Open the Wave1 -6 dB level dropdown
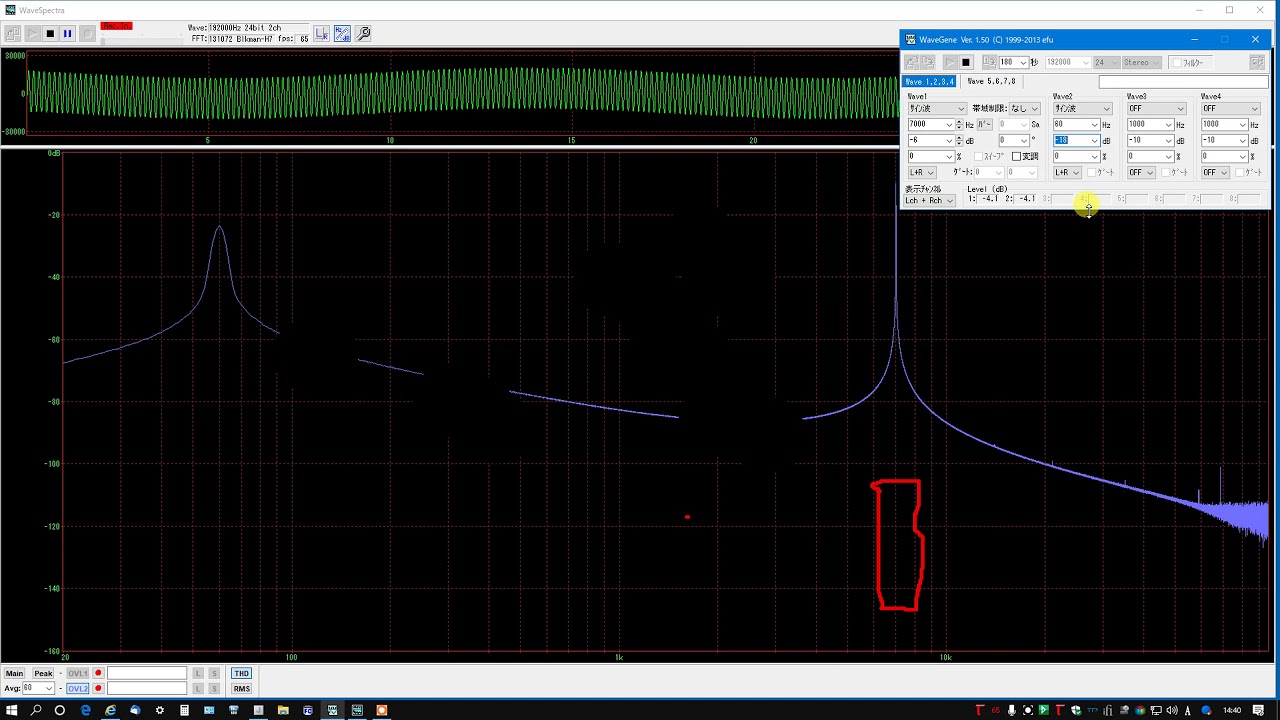This screenshot has width=1280, height=720. click(931, 141)
